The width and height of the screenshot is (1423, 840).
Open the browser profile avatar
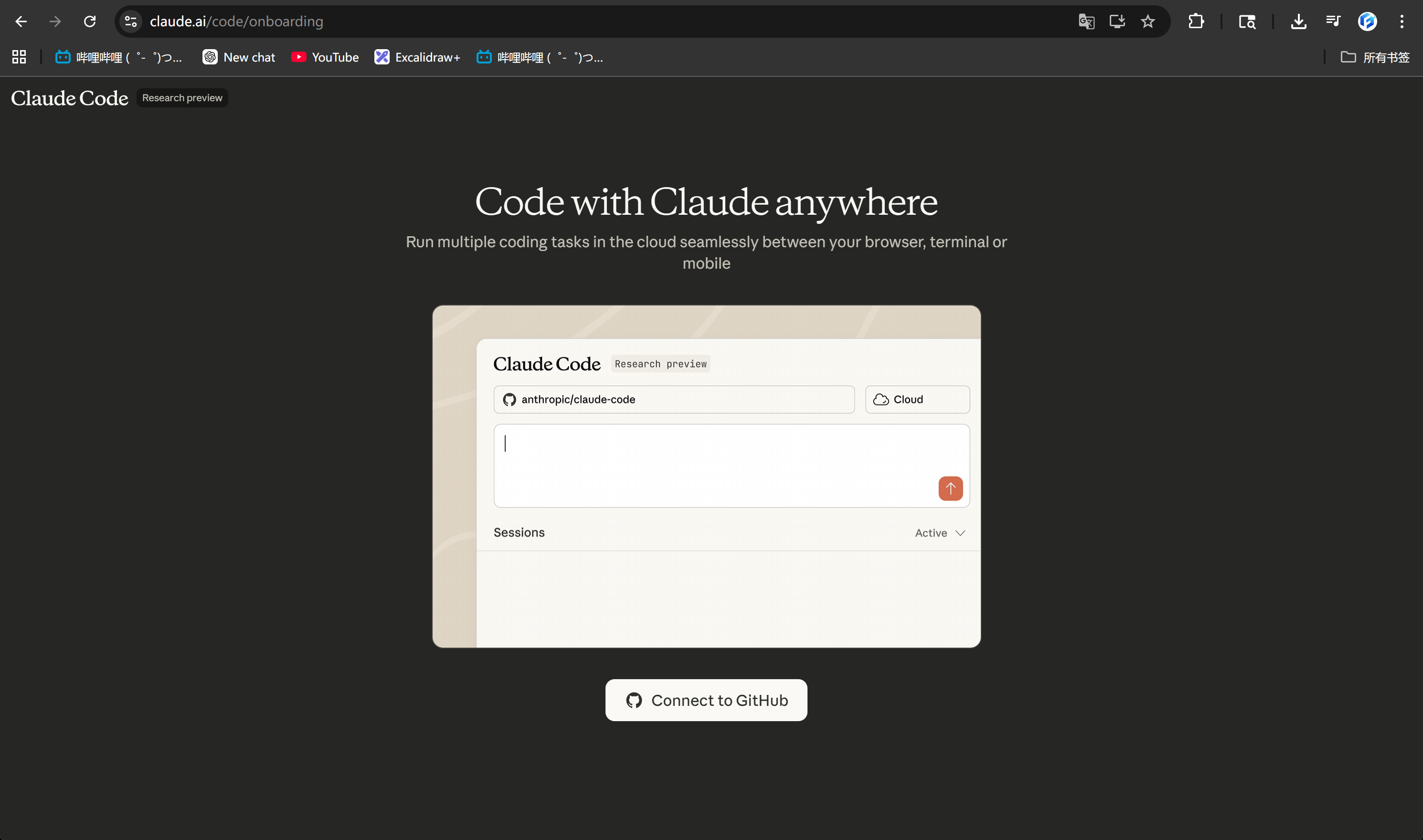[x=1368, y=21]
